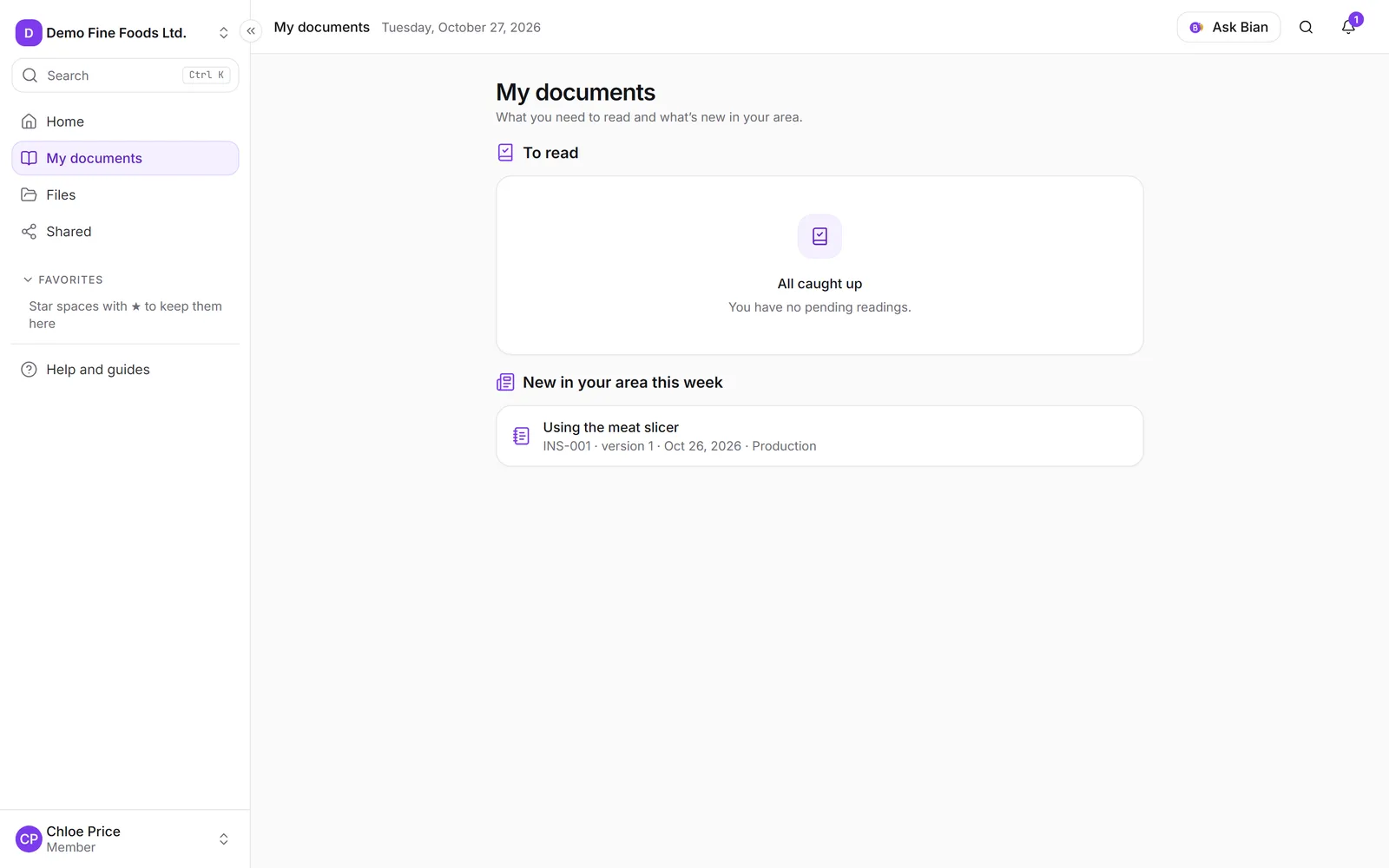
Task: Go to Home in the sidebar
Action: 125,122
